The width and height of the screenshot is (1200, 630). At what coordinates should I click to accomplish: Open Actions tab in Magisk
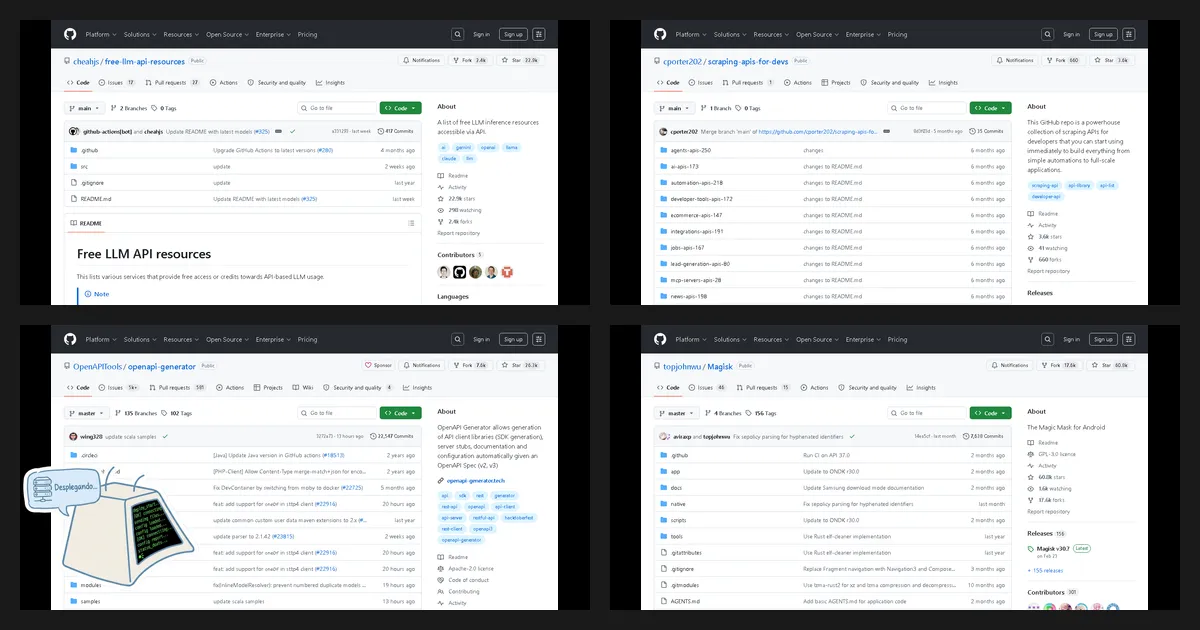815,388
